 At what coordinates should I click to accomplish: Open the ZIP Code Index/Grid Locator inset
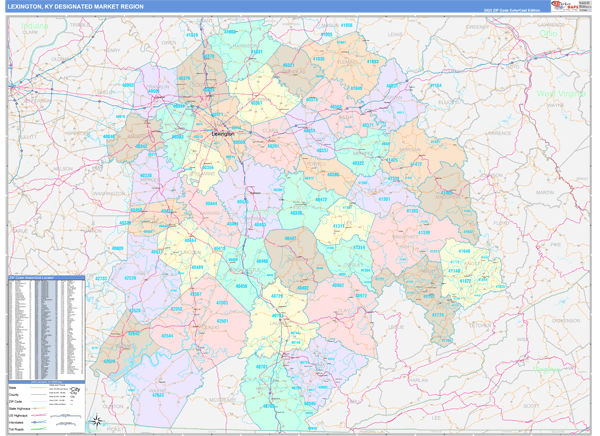coord(47,328)
